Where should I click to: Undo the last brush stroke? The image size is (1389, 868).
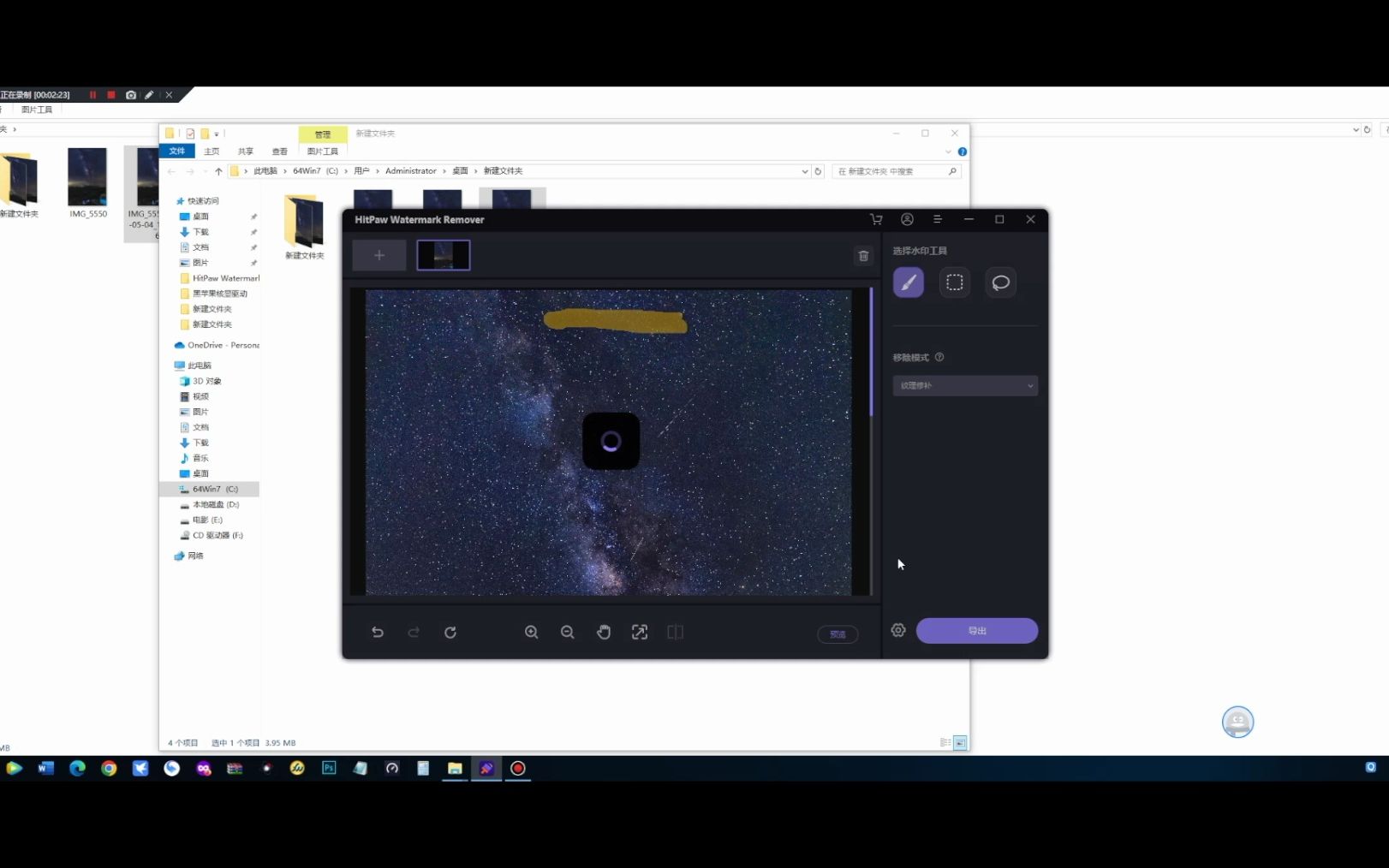pos(378,633)
